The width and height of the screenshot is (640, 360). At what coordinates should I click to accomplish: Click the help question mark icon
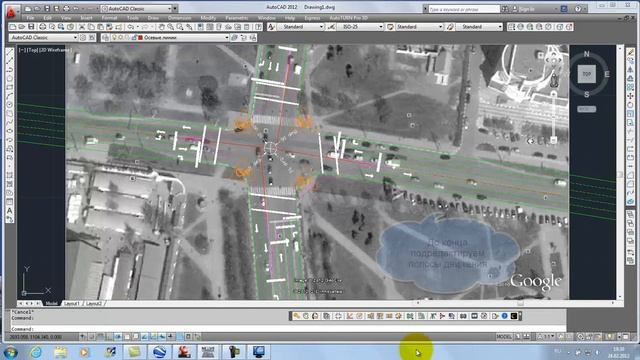point(578,9)
